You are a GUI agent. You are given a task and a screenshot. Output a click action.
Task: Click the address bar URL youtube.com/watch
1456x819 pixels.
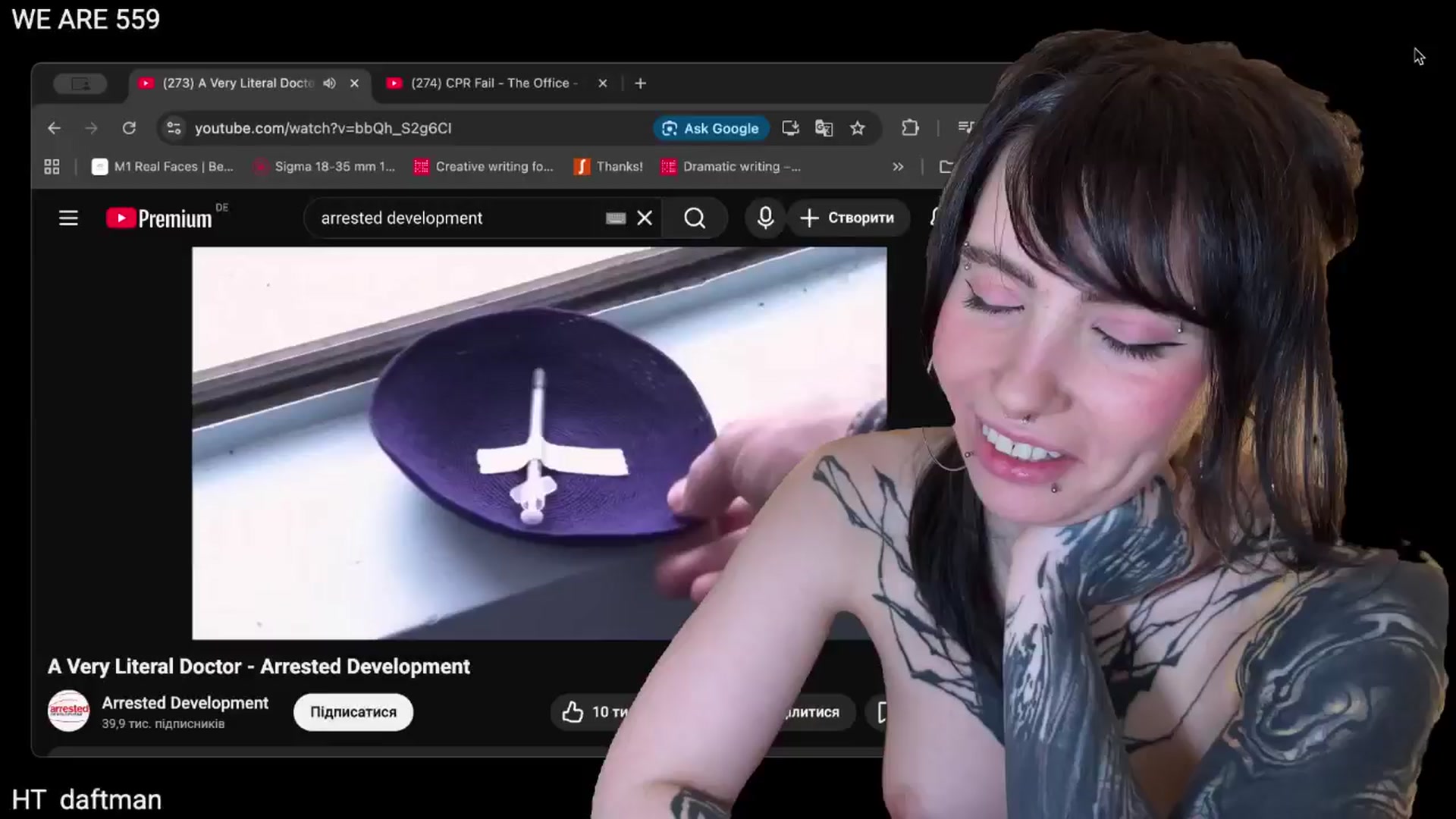[x=323, y=128]
